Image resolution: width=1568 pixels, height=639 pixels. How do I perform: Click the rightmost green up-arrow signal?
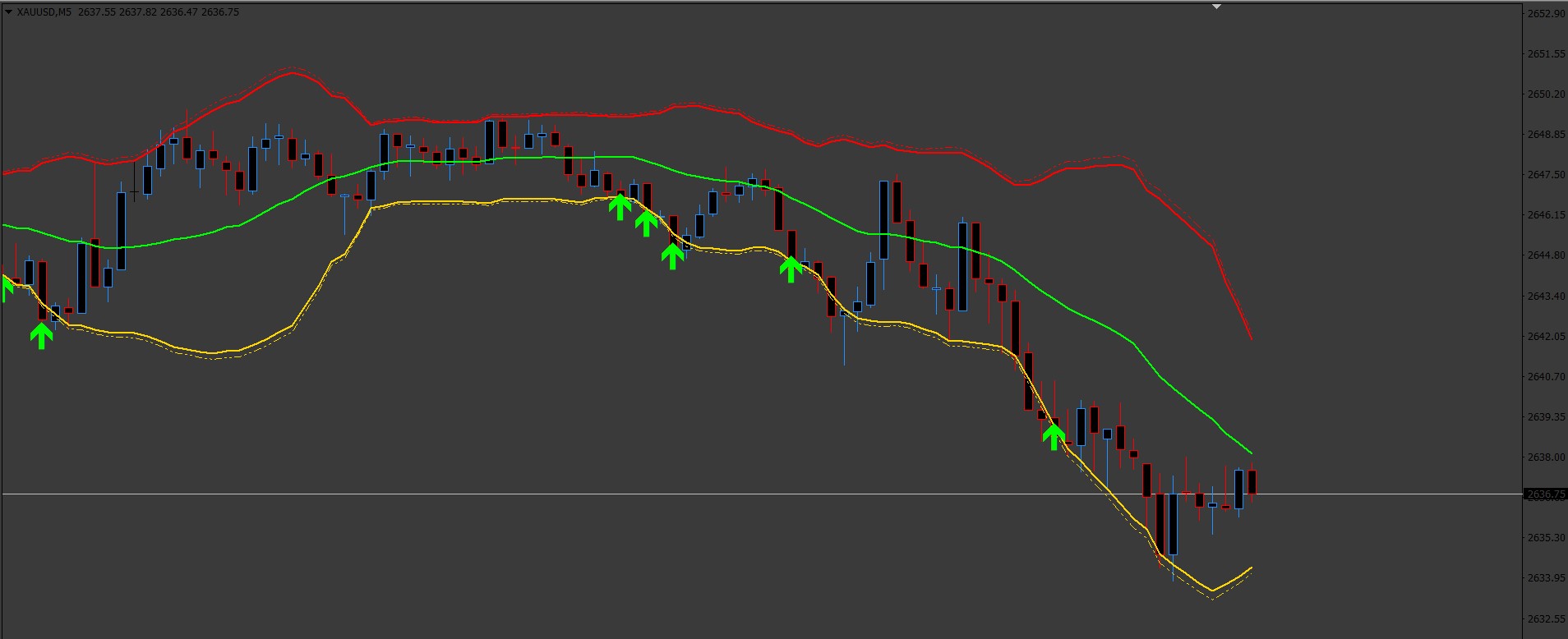click(1054, 436)
